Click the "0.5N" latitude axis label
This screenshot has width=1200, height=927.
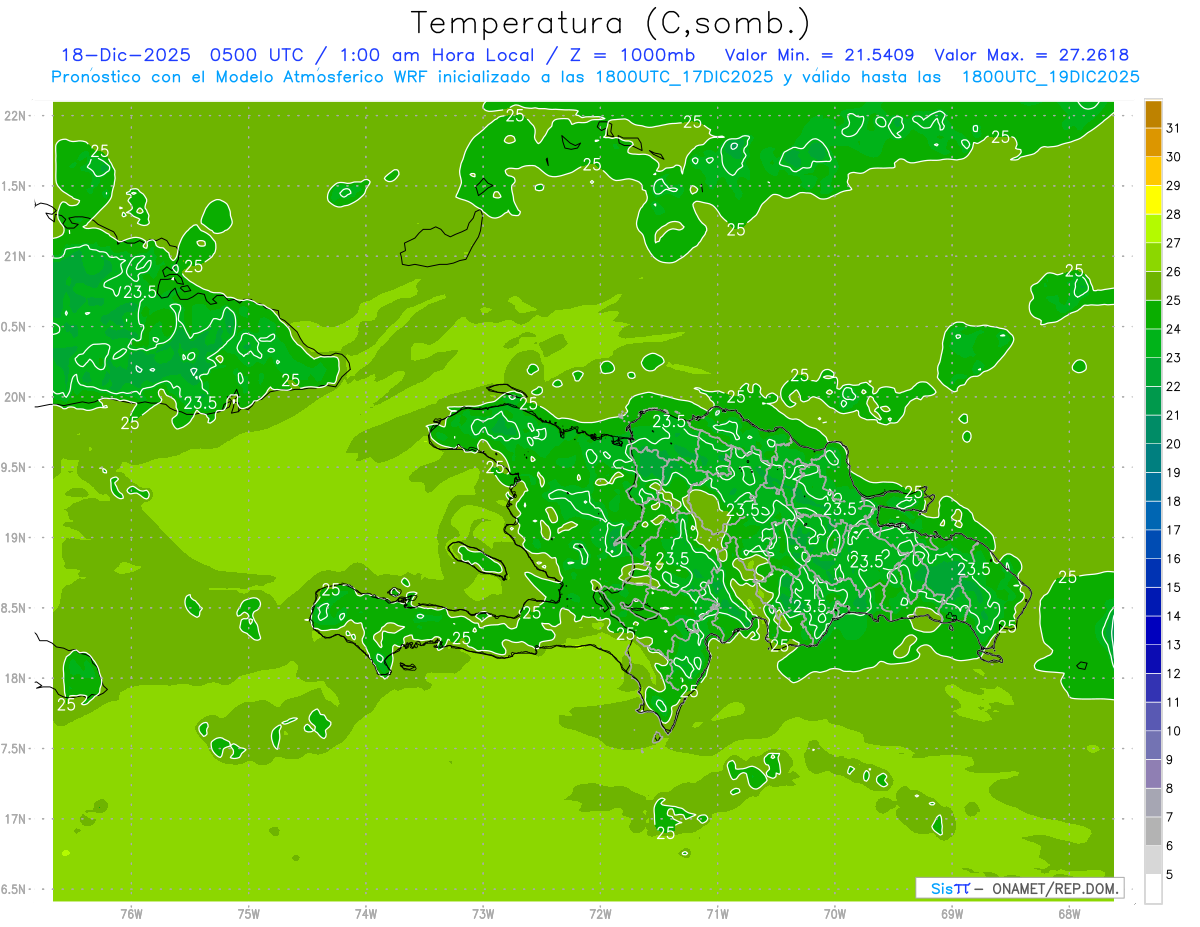pos(15,328)
